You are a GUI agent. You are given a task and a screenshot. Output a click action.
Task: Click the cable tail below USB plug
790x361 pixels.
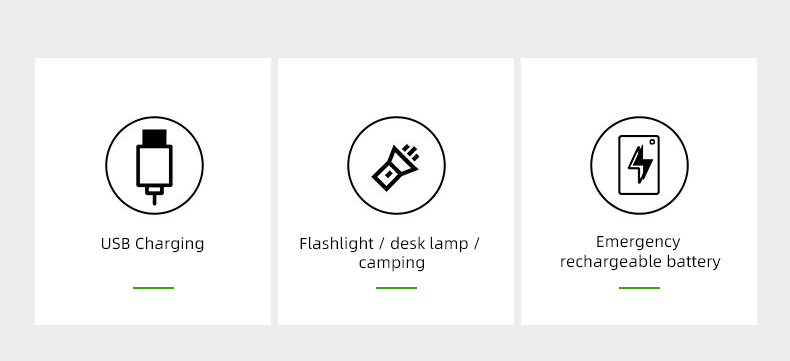click(x=154, y=195)
